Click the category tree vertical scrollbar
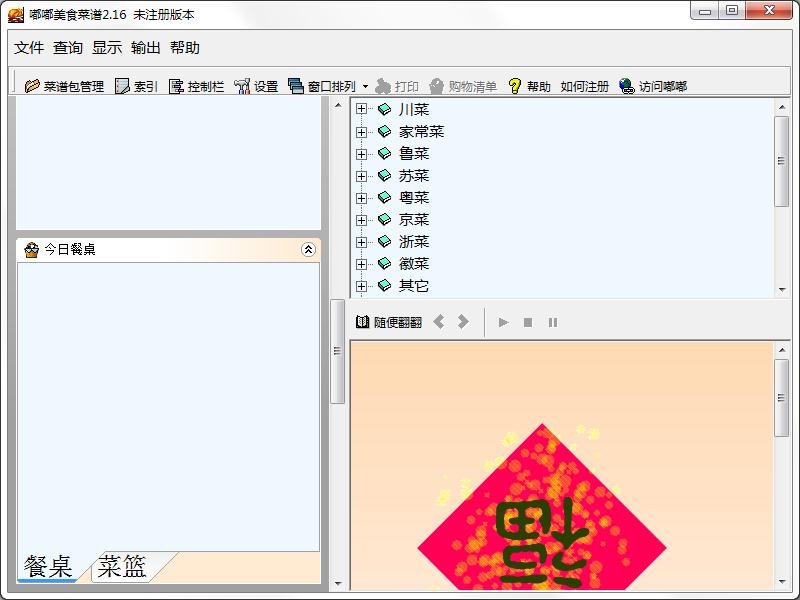Image resolution: width=800 pixels, height=600 pixels. 782,160
